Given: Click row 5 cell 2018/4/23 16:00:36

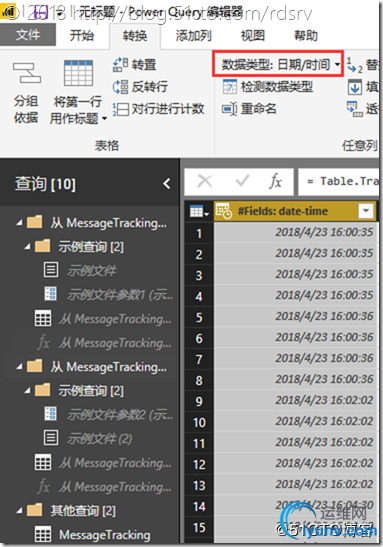Looking at the screenshot, I should [295, 317].
